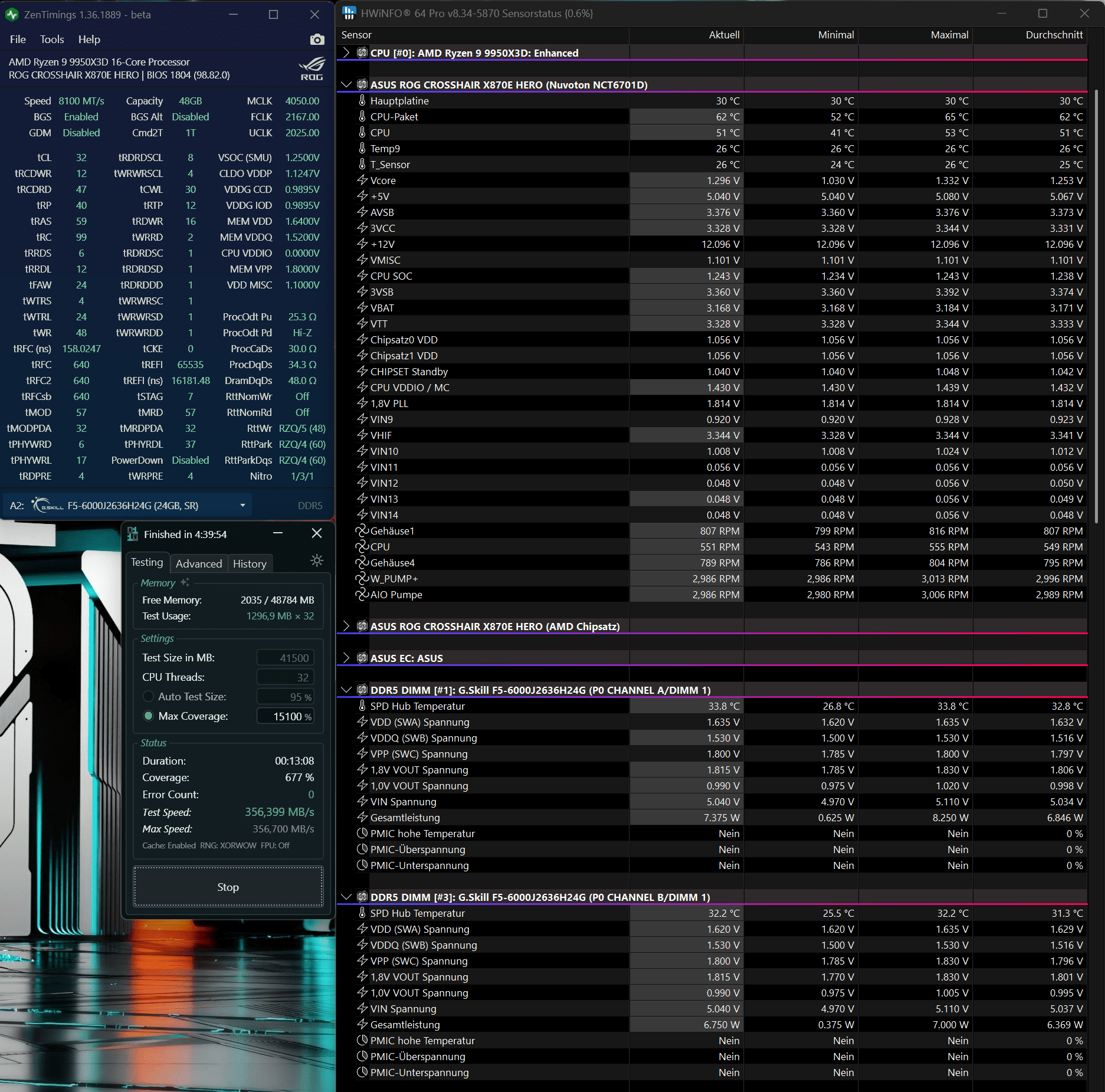The width and height of the screenshot is (1105, 1092).
Task: Expand the CPU AMD Ryzen 9 9950X3D section
Action: tap(346, 53)
